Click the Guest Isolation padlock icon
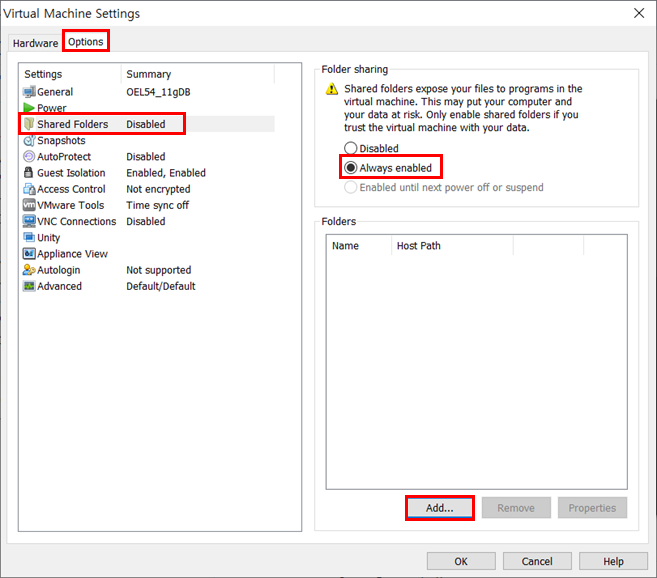This screenshot has width=657, height=578. tap(28, 173)
